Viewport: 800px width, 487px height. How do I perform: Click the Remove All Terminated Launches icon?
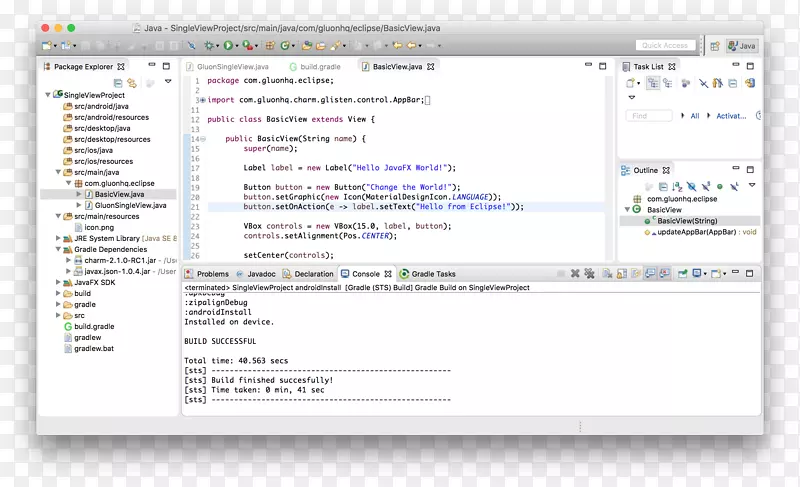point(589,273)
